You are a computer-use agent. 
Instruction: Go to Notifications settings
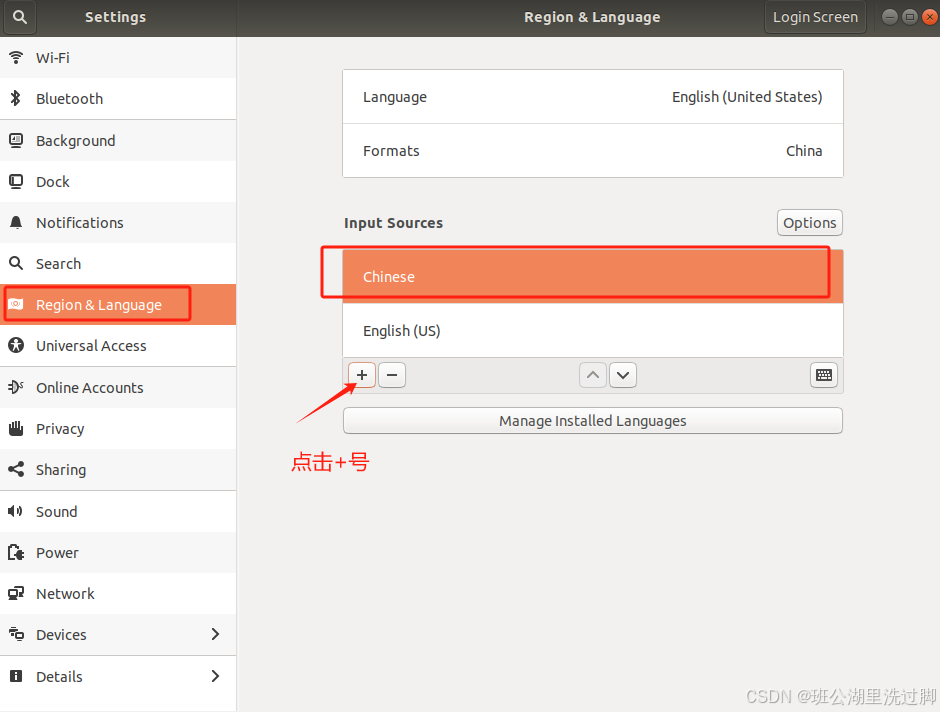coord(118,222)
